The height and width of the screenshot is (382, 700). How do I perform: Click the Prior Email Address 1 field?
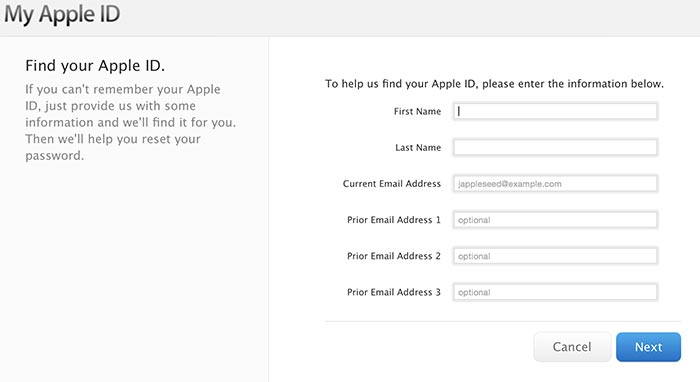click(x=555, y=220)
